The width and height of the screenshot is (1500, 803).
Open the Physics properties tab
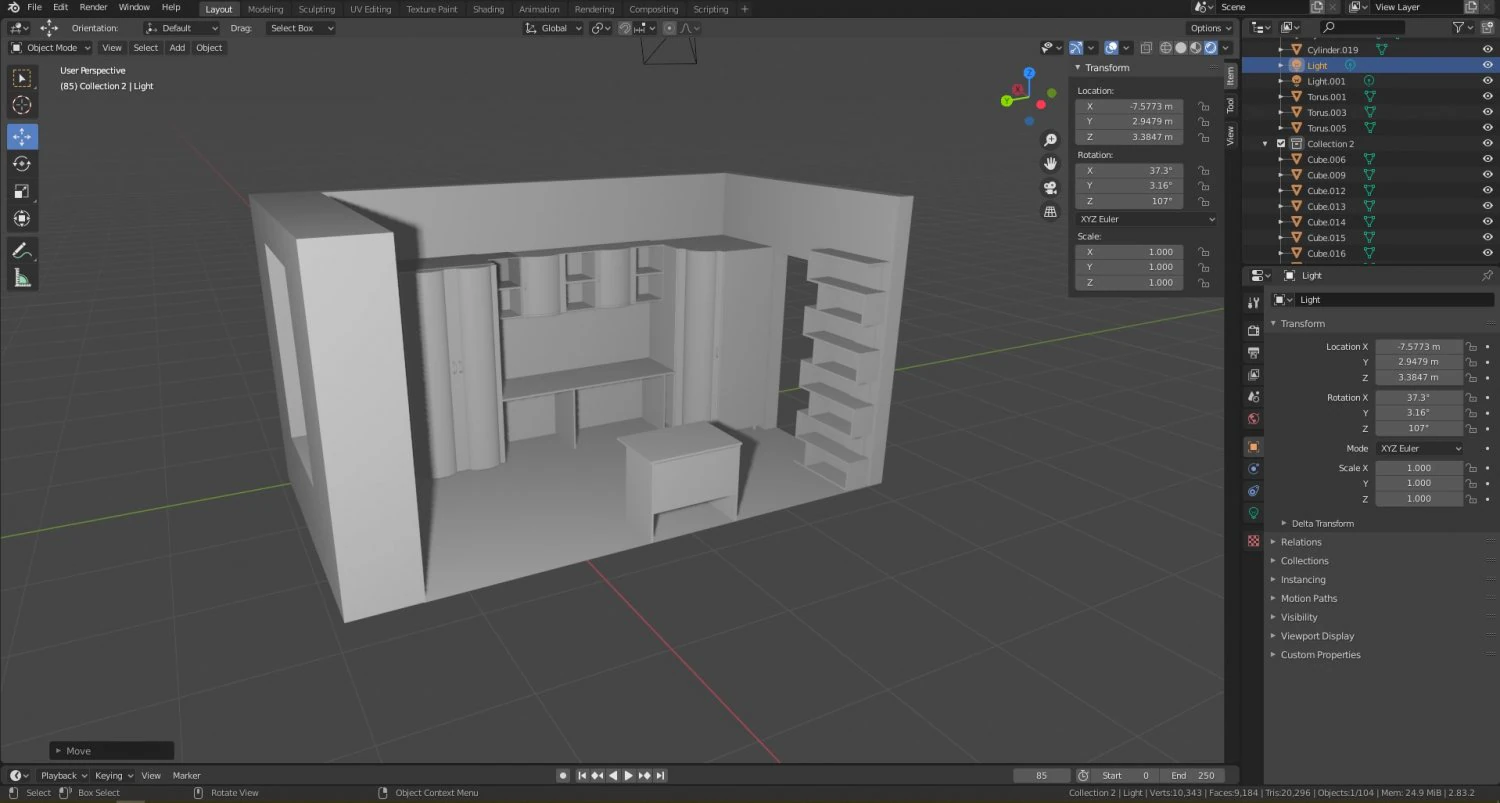pos(1254,468)
